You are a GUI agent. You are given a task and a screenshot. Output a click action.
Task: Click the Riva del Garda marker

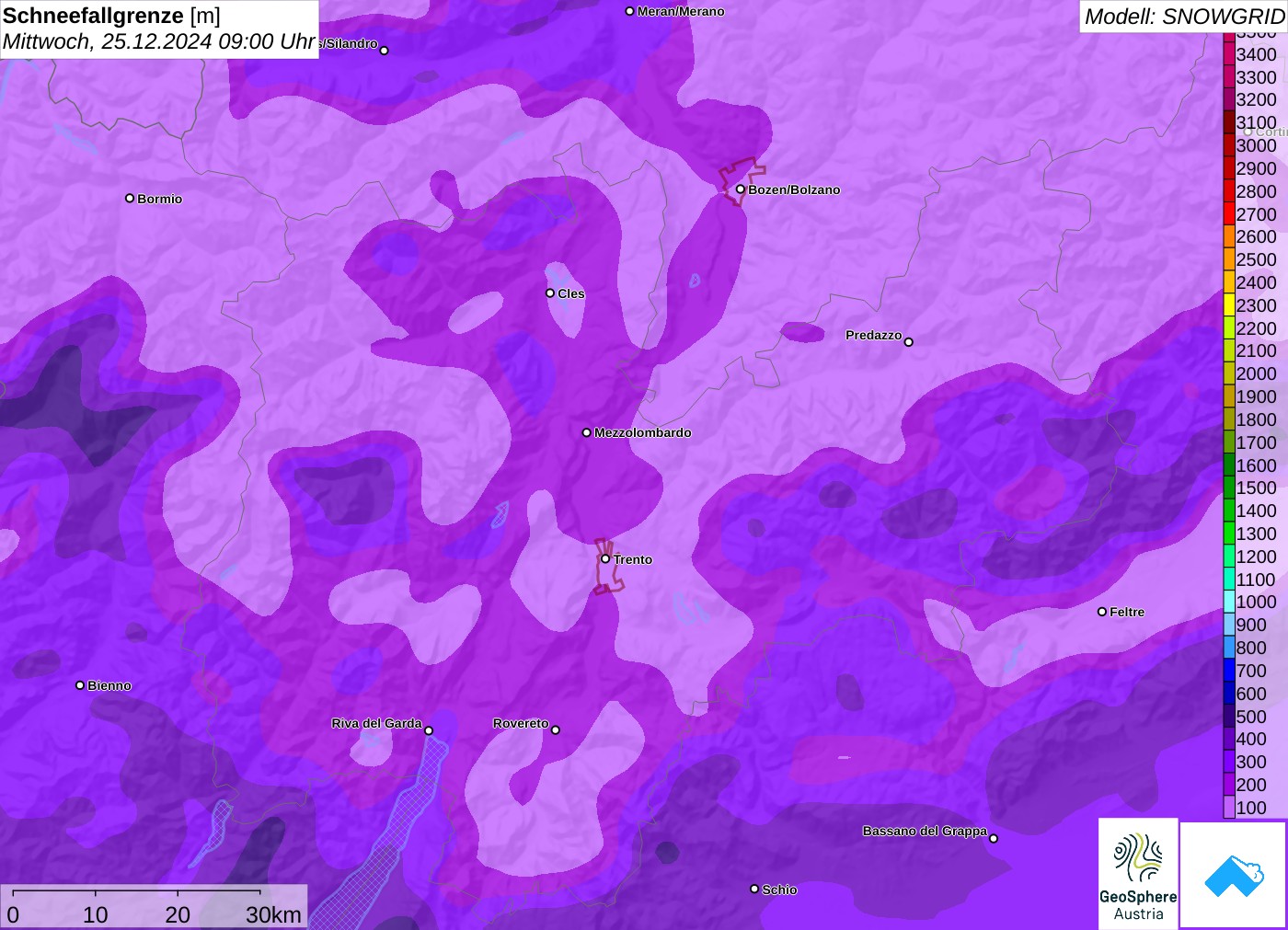(x=429, y=730)
